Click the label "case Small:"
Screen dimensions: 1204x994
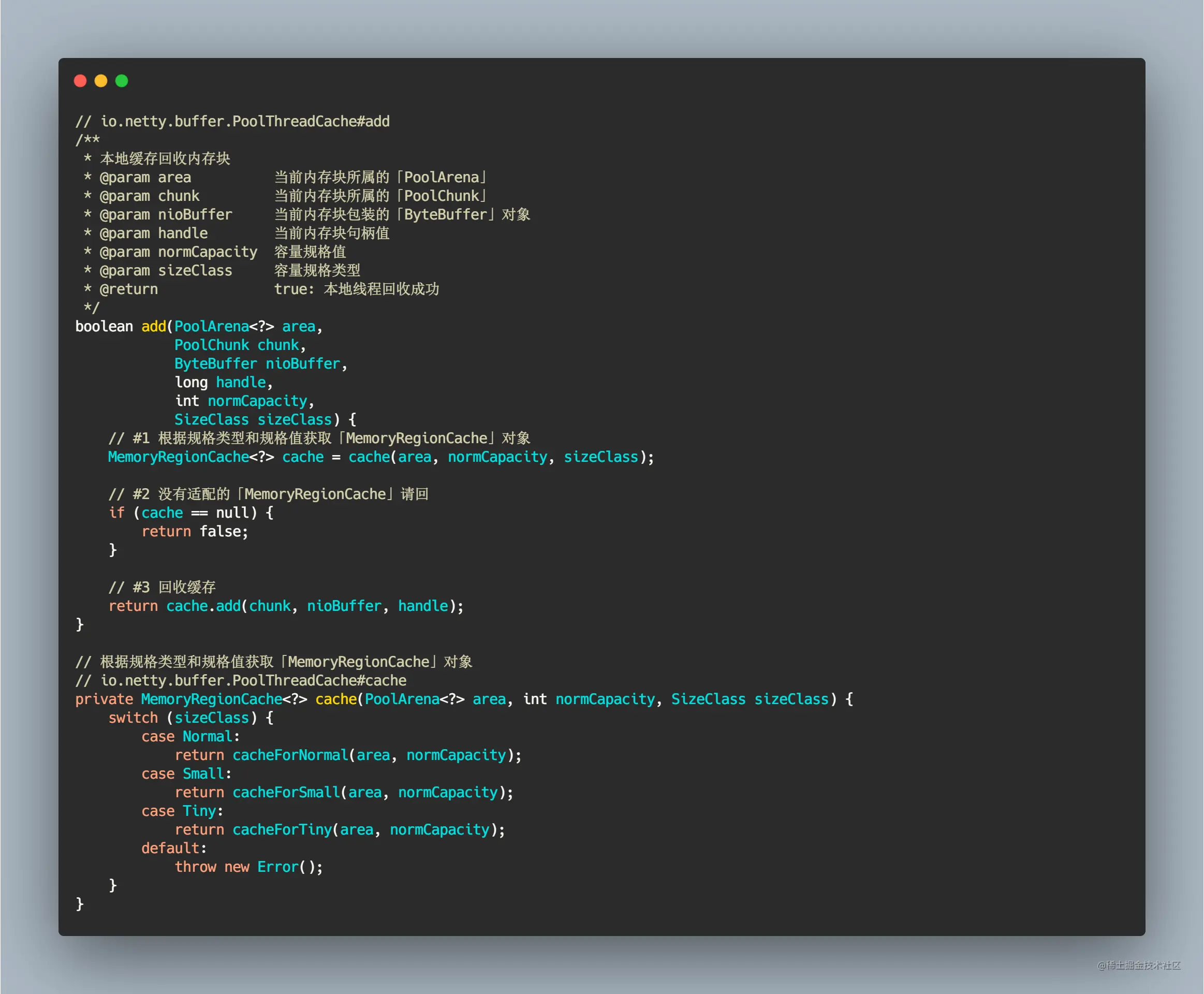click(187, 773)
